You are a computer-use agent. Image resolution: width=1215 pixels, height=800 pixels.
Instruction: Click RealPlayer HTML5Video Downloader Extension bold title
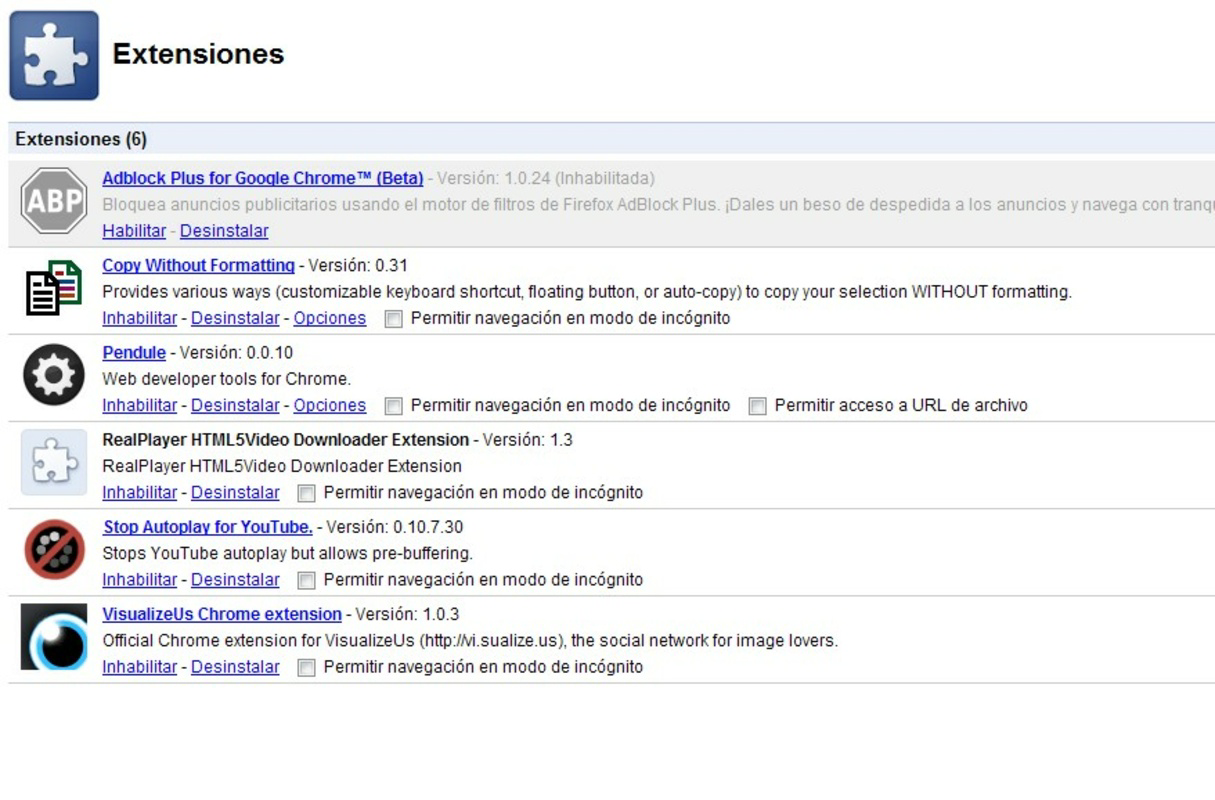[x=285, y=440]
